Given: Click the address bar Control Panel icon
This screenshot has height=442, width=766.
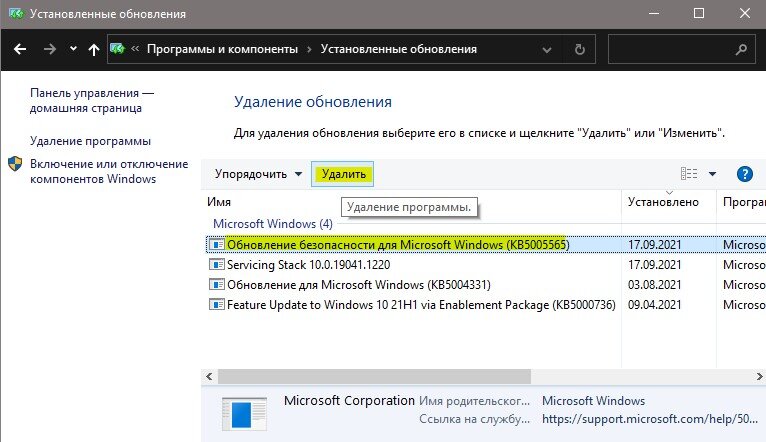Looking at the screenshot, I should [118, 49].
